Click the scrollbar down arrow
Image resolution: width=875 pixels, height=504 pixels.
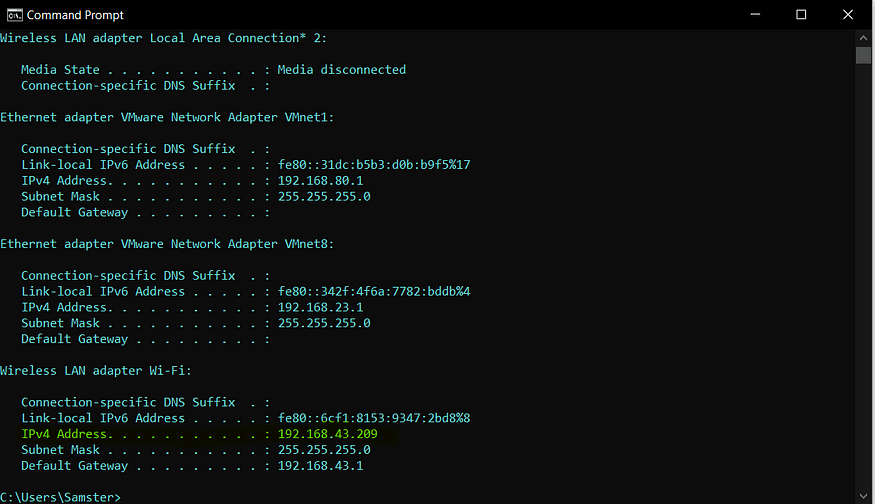[863, 496]
